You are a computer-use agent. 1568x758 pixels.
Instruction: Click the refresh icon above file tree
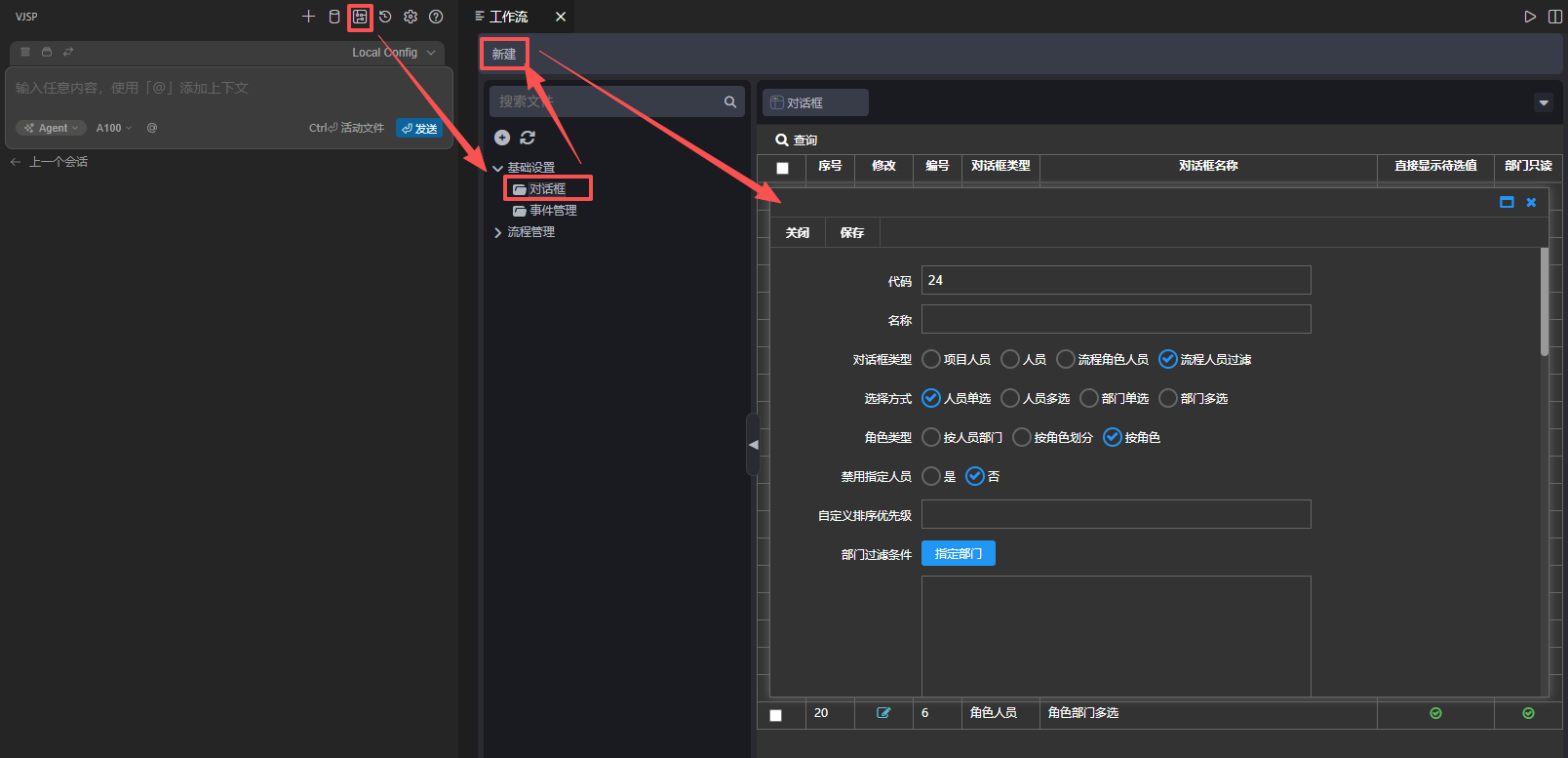[528, 138]
